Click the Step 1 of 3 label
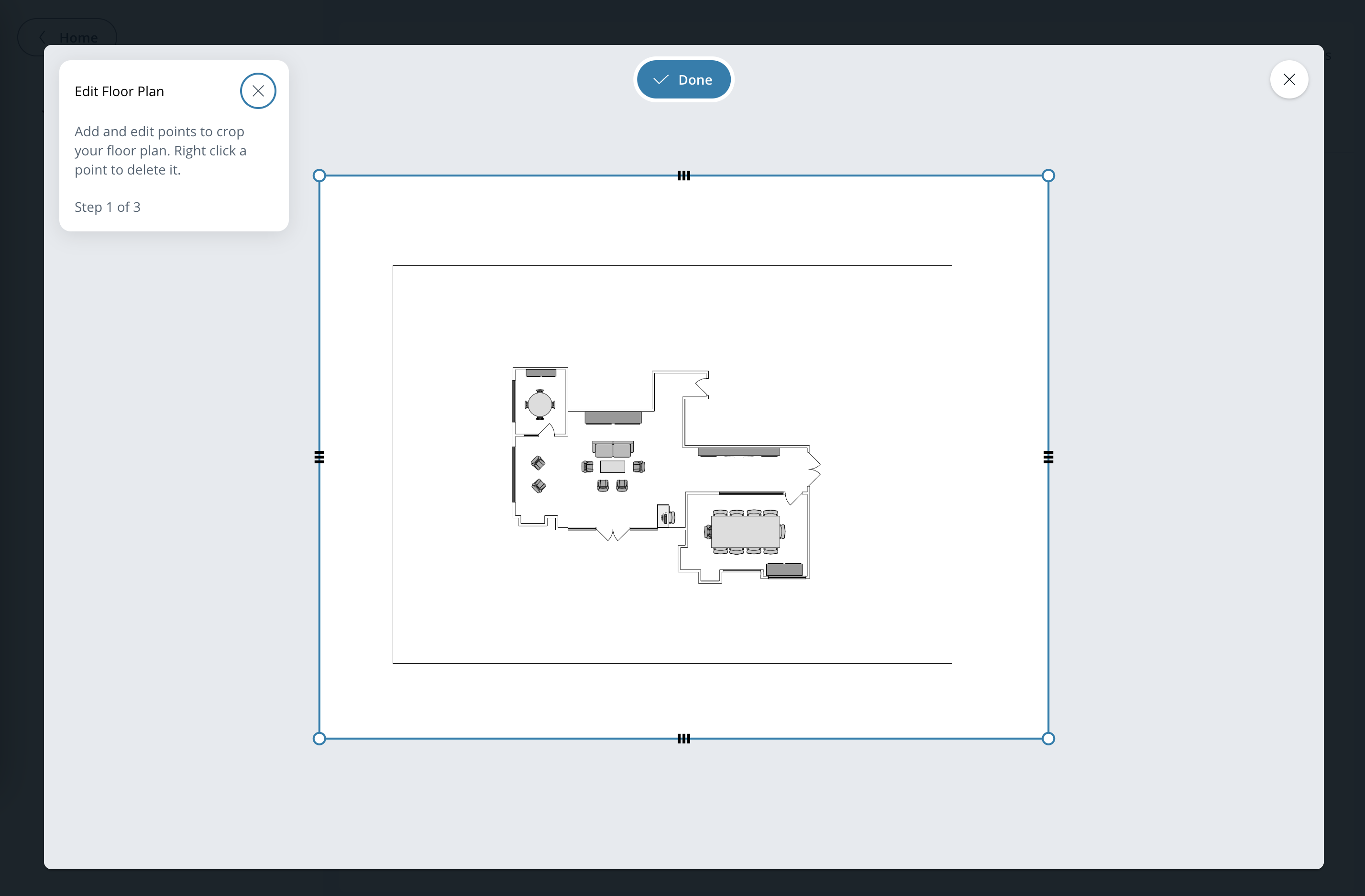 tap(107, 207)
